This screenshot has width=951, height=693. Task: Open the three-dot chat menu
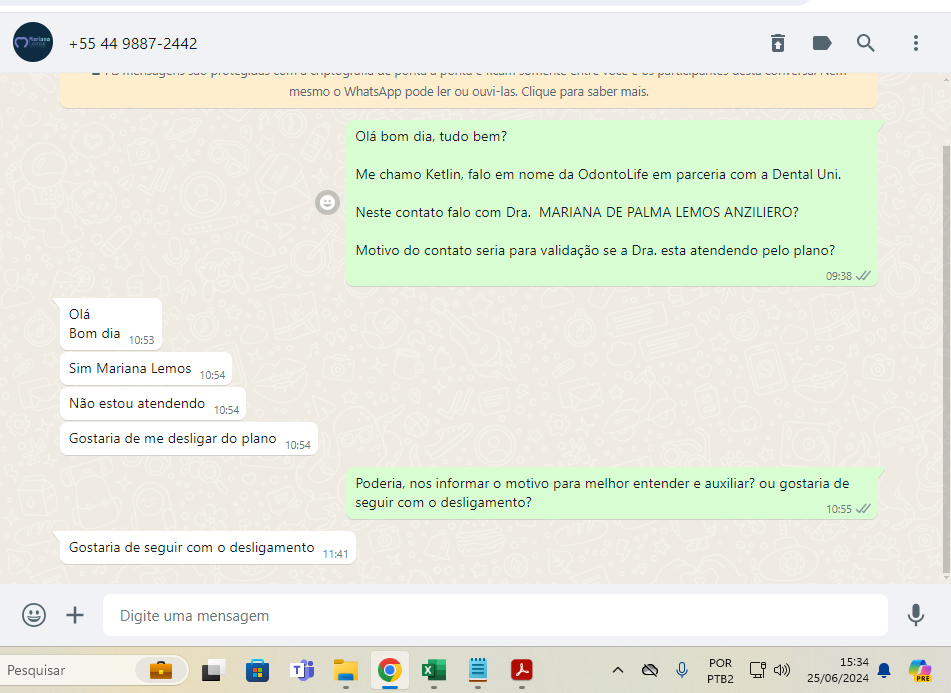coord(915,43)
